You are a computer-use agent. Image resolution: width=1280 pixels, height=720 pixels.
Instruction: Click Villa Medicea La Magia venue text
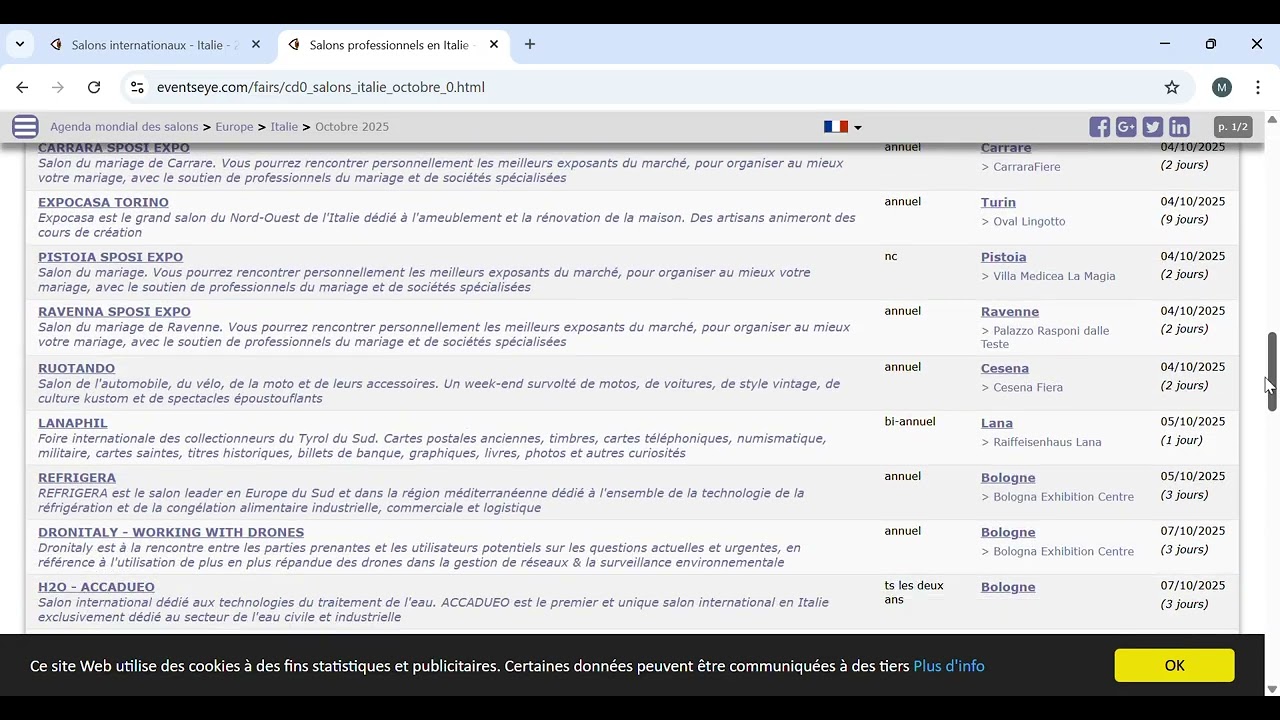click(1054, 277)
